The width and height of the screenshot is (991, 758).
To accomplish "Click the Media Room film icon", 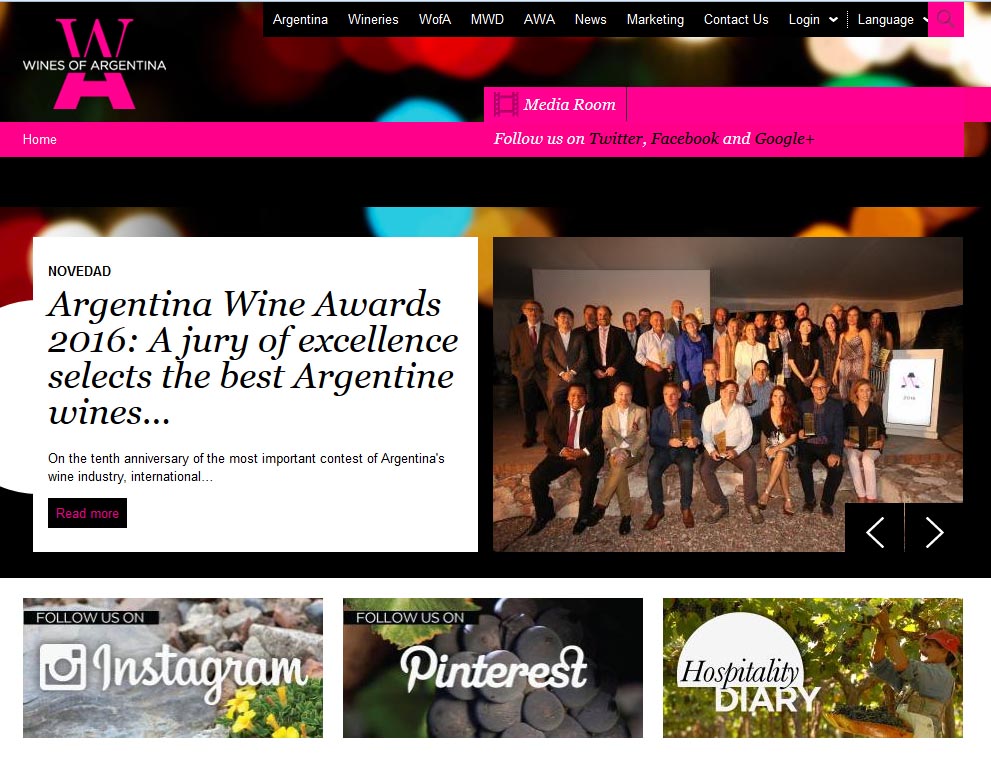I will point(506,104).
